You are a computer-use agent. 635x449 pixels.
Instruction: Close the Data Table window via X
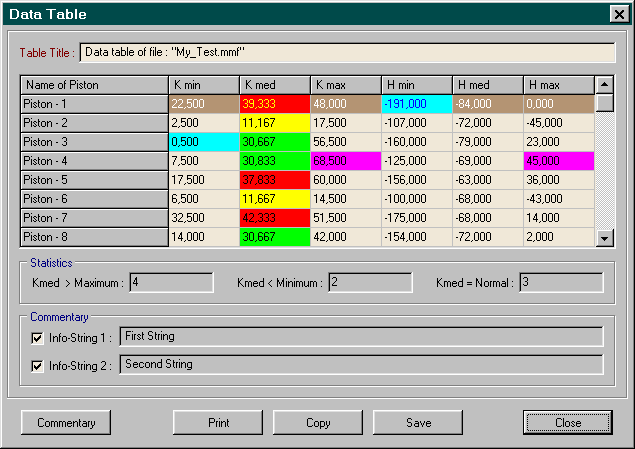pos(617,15)
